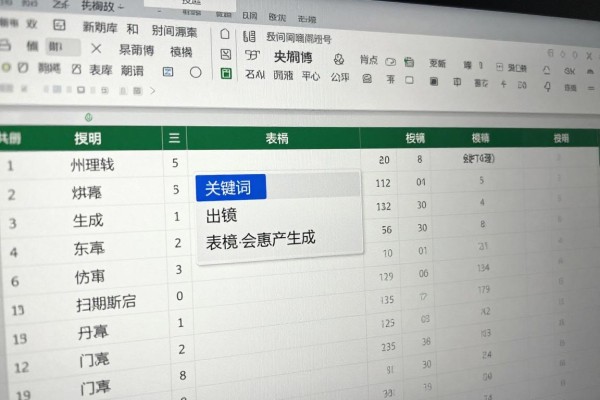Select the value 0 next to 扫期斯启
600x400 pixels.
pos(179,296)
